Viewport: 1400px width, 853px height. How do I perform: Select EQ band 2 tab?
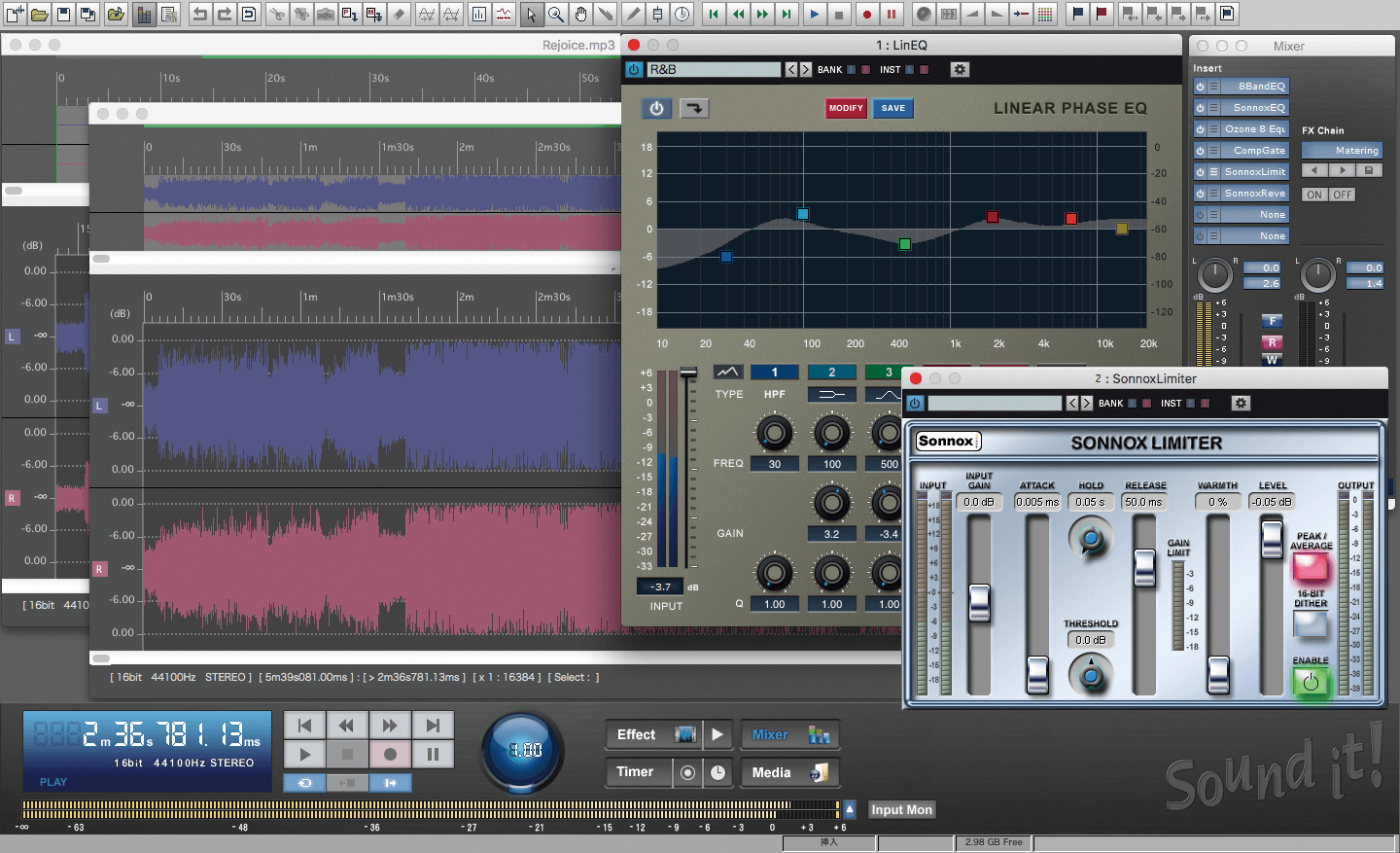pyautogui.click(x=831, y=373)
